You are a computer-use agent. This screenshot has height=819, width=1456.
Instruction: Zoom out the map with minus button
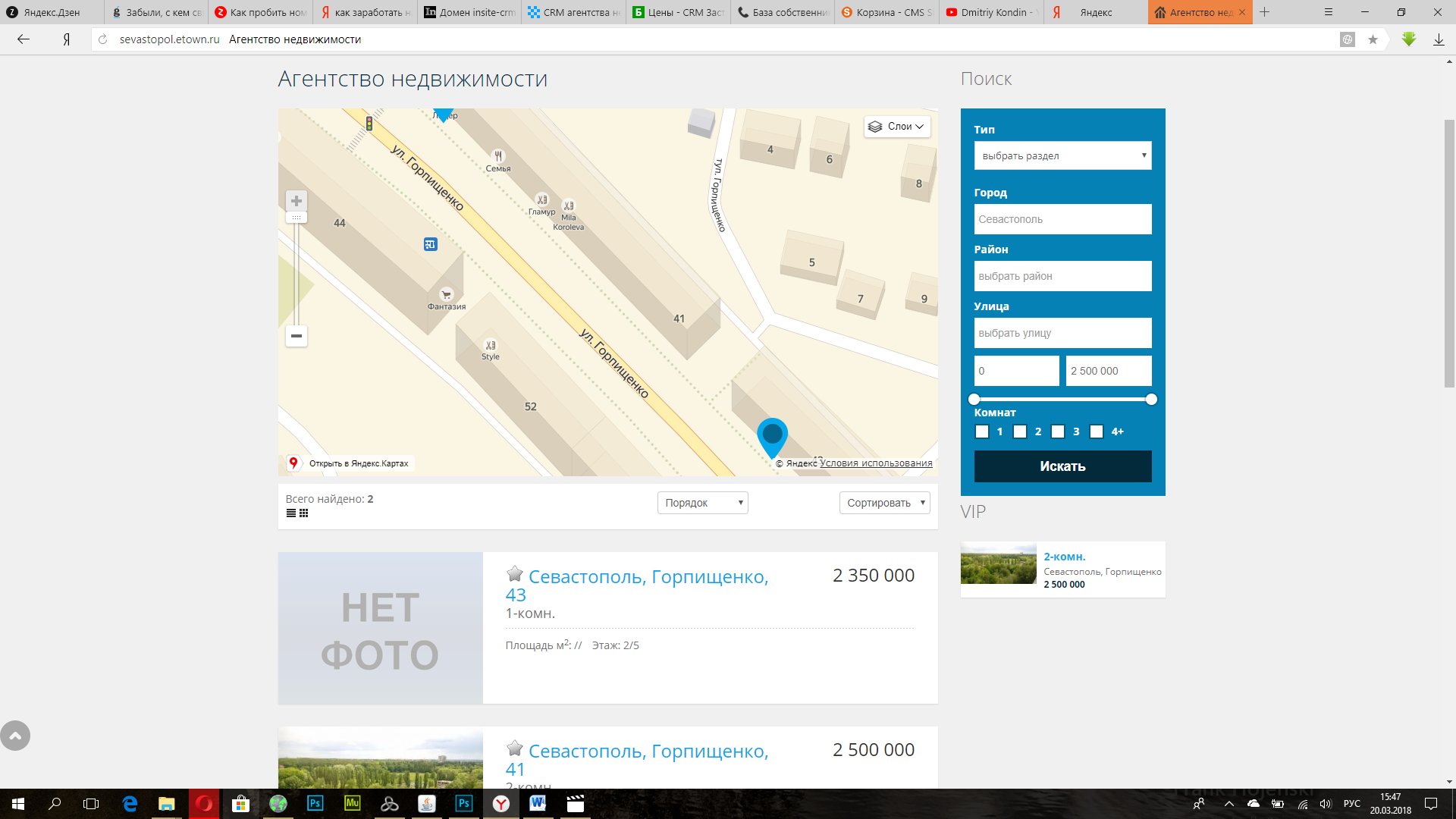297,336
